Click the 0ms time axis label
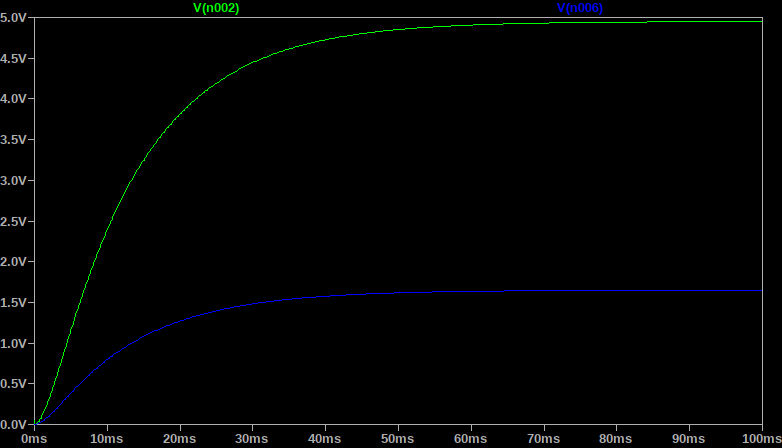The image size is (782, 448). point(34,439)
